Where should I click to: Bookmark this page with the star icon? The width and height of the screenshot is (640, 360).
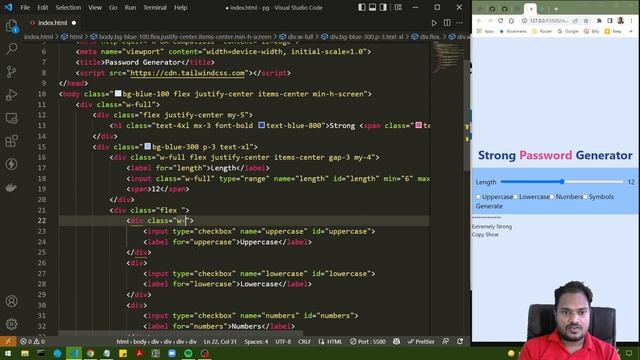pos(586,20)
